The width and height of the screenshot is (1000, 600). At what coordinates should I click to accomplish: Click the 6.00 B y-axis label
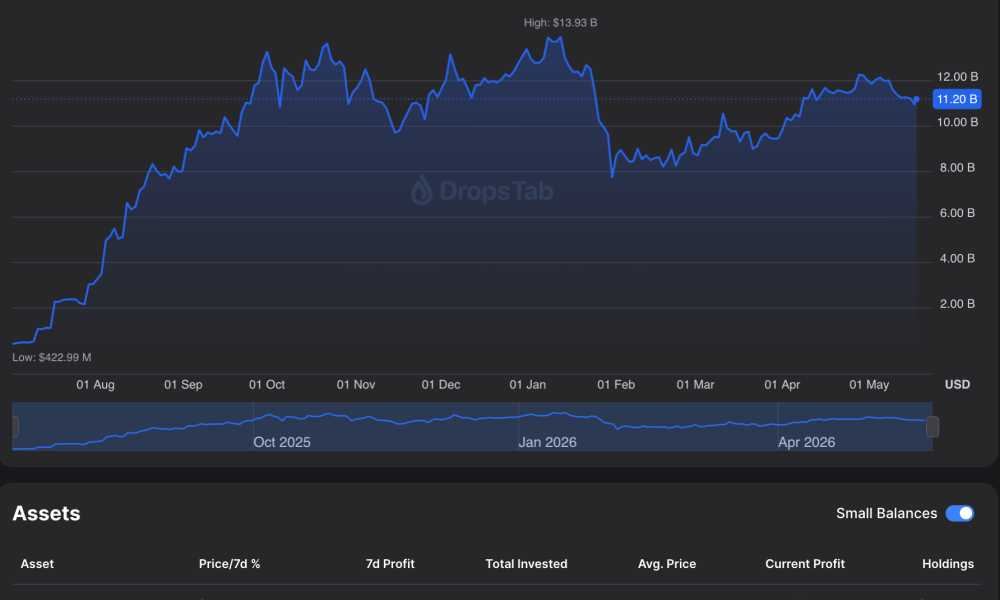click(957, 213)
